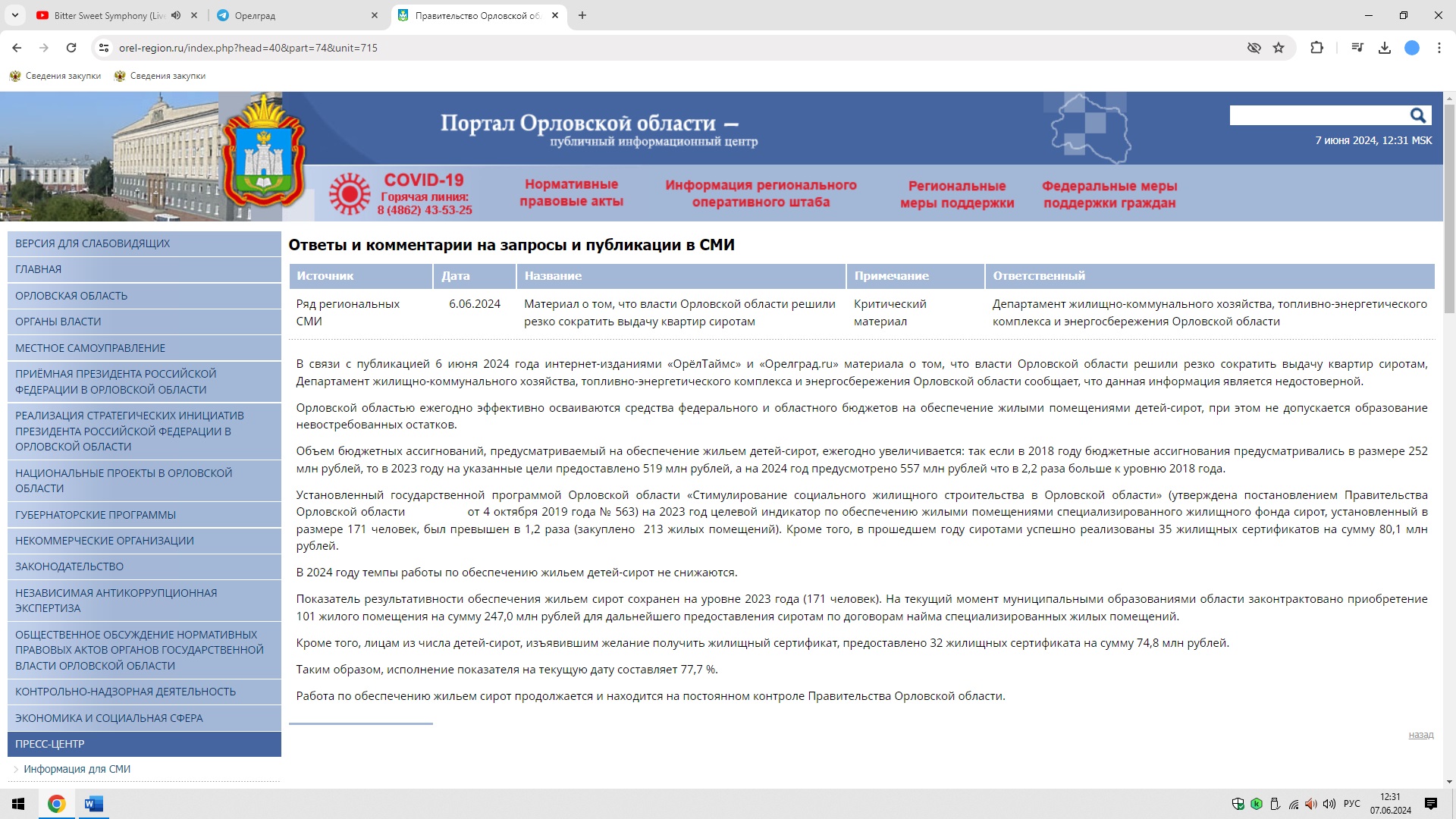Switch keyboard language РУС indicator
Viewport: 1456px width, 819px height.
tap(1351, 804)
